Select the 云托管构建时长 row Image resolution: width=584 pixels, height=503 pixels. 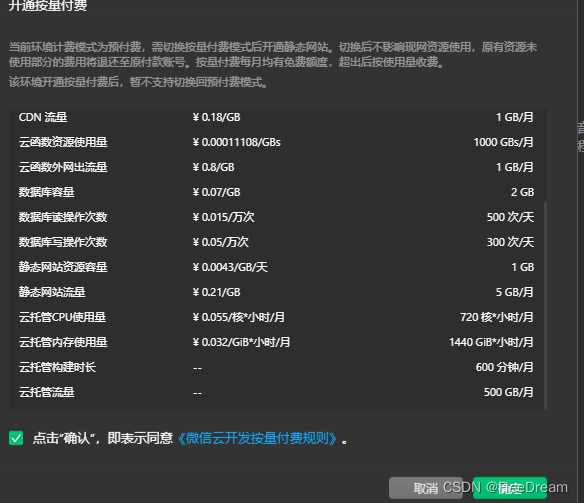276,367
